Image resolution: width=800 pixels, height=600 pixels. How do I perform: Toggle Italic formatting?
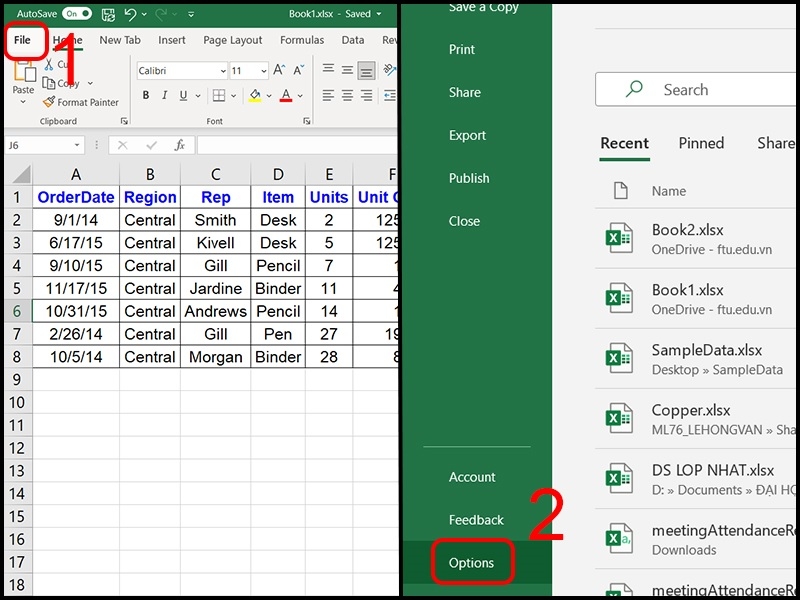164,95
